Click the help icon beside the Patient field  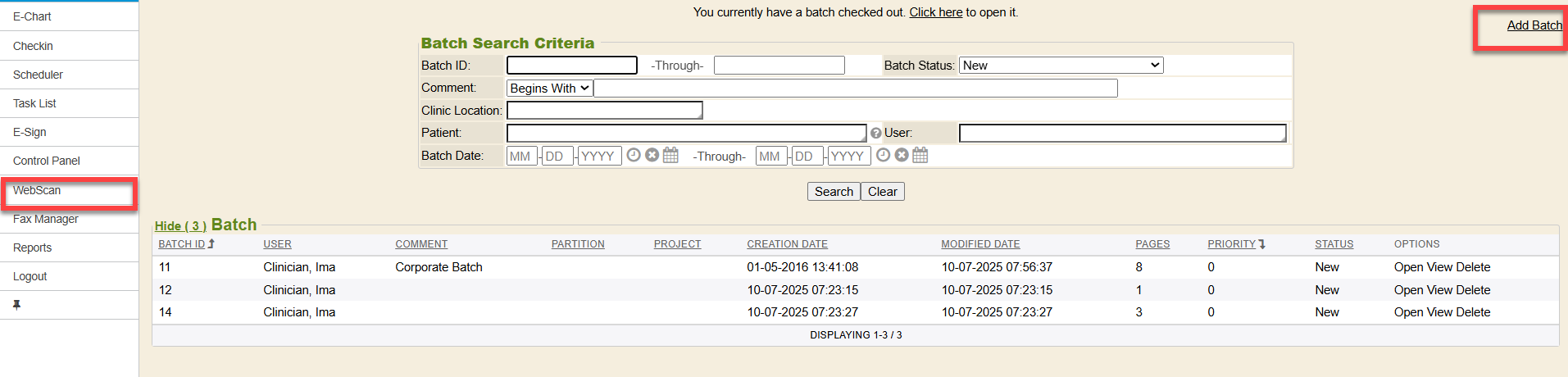(x=876, y=134)
